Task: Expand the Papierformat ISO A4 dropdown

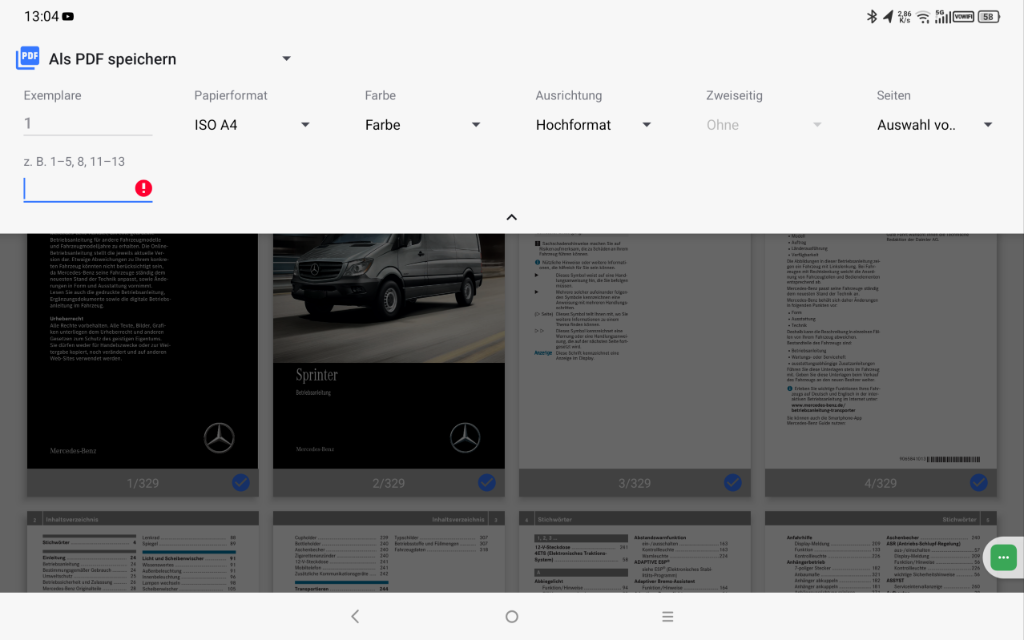Action: point(252,125)
